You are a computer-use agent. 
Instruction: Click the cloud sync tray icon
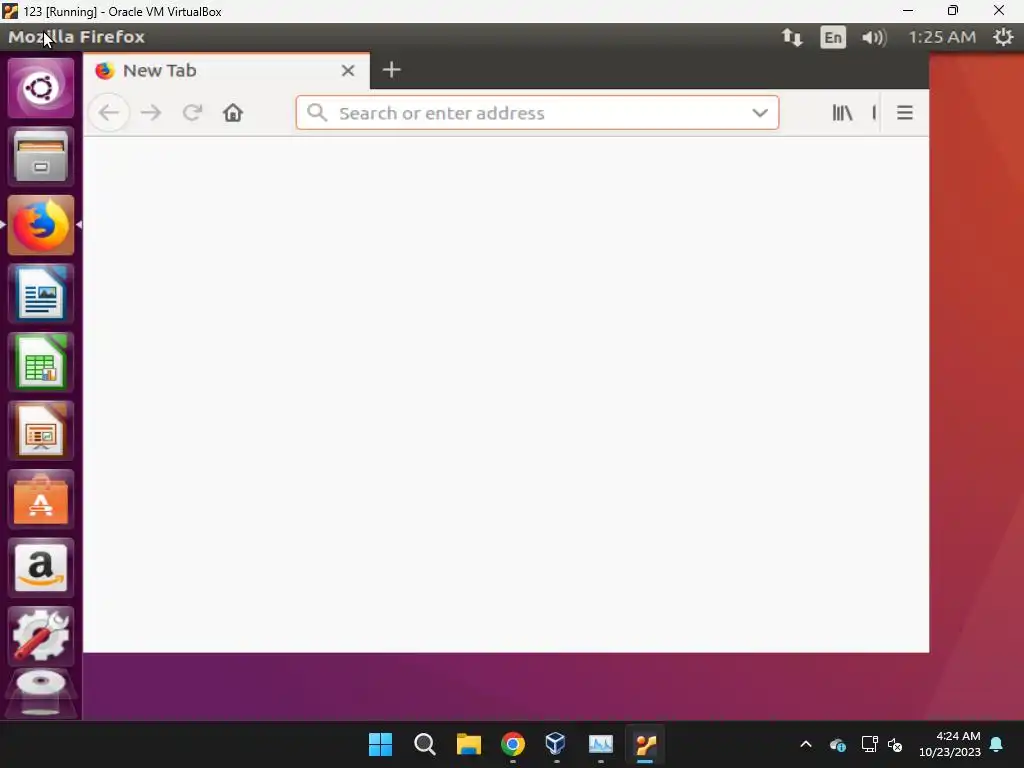tap(838, 744)
